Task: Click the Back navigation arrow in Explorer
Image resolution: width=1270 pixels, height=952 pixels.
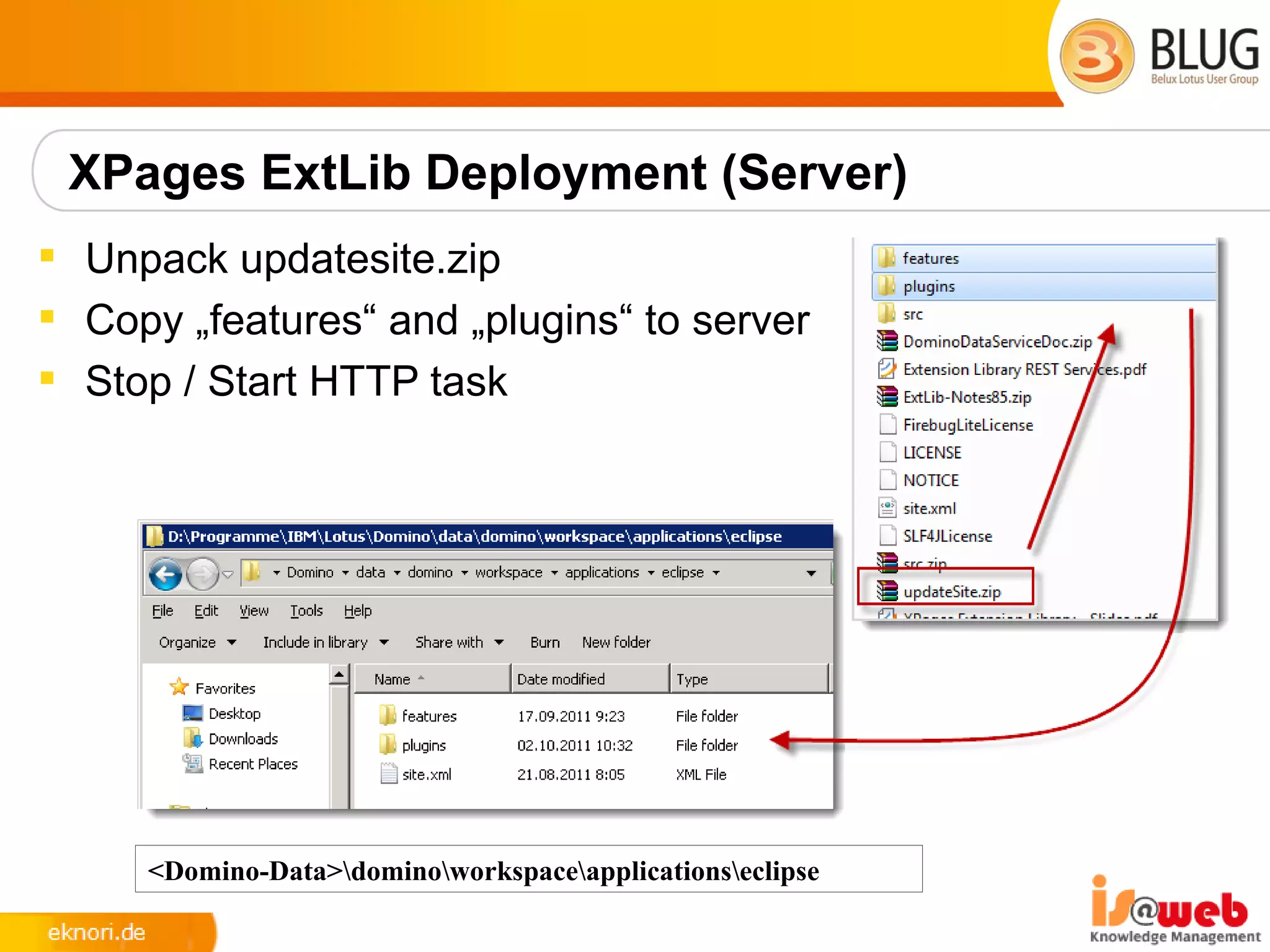Action: (x=166, y=573)
